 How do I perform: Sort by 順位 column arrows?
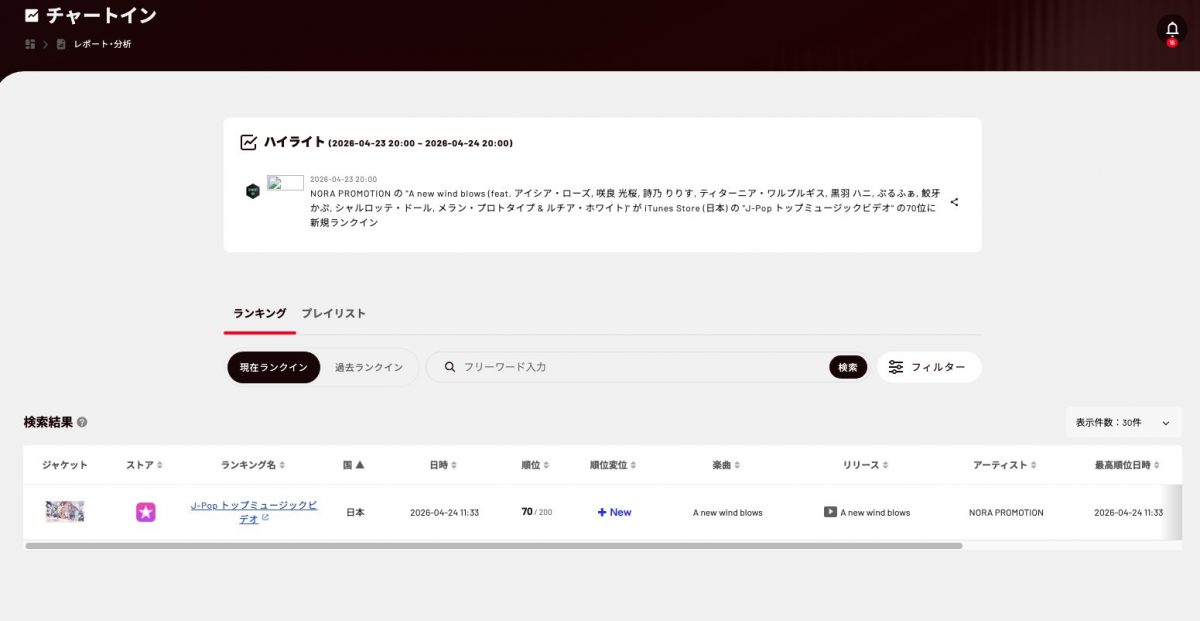coord(551,465)
